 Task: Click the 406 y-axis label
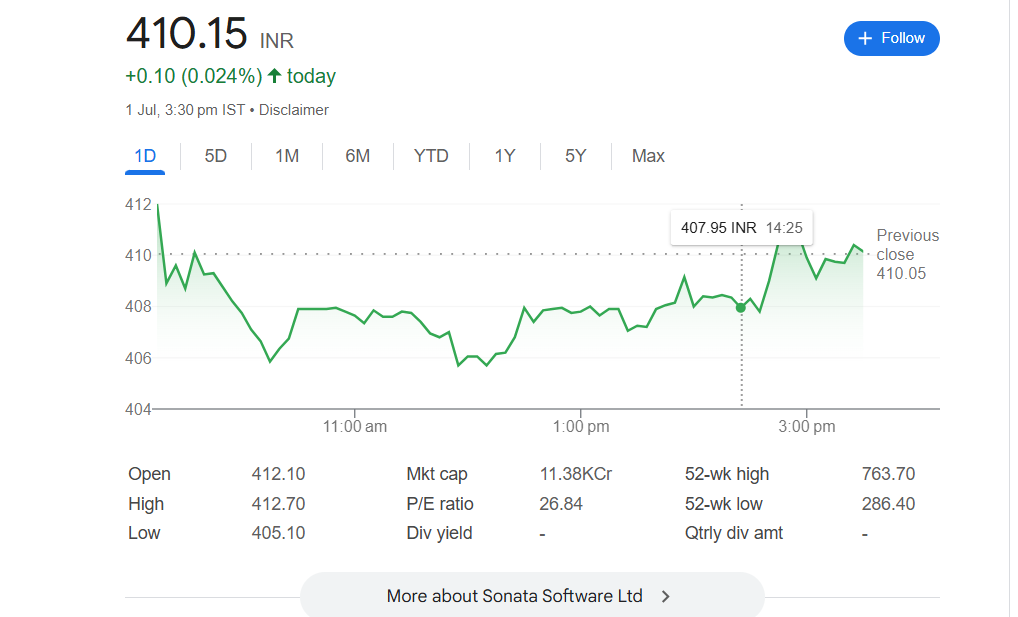click(138, 358)
